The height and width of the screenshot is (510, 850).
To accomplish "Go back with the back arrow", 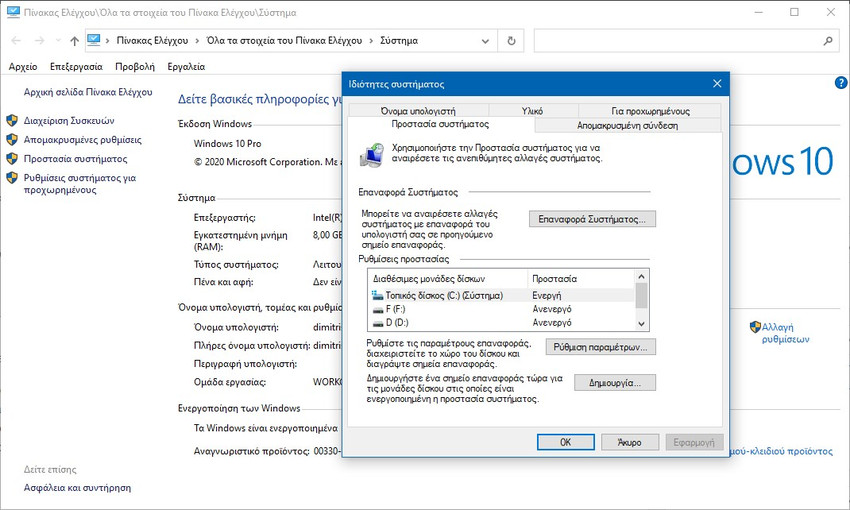I will coord(16,41).
